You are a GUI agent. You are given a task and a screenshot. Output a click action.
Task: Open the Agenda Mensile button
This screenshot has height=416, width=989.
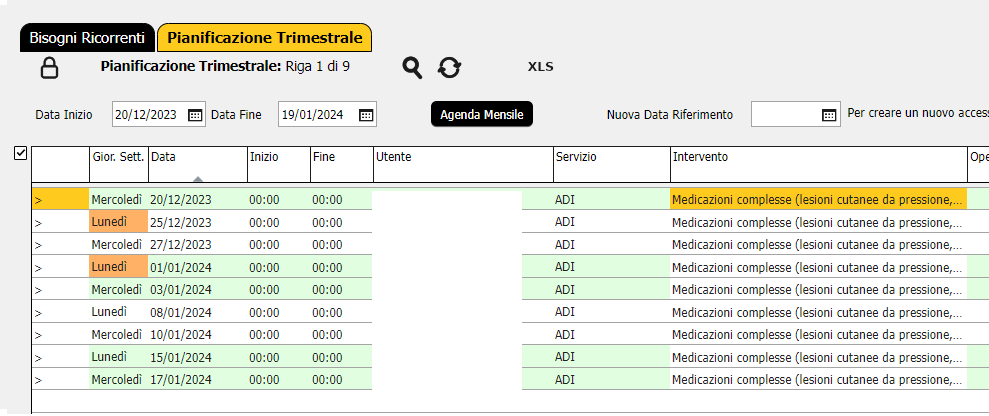tap(482, 115)
